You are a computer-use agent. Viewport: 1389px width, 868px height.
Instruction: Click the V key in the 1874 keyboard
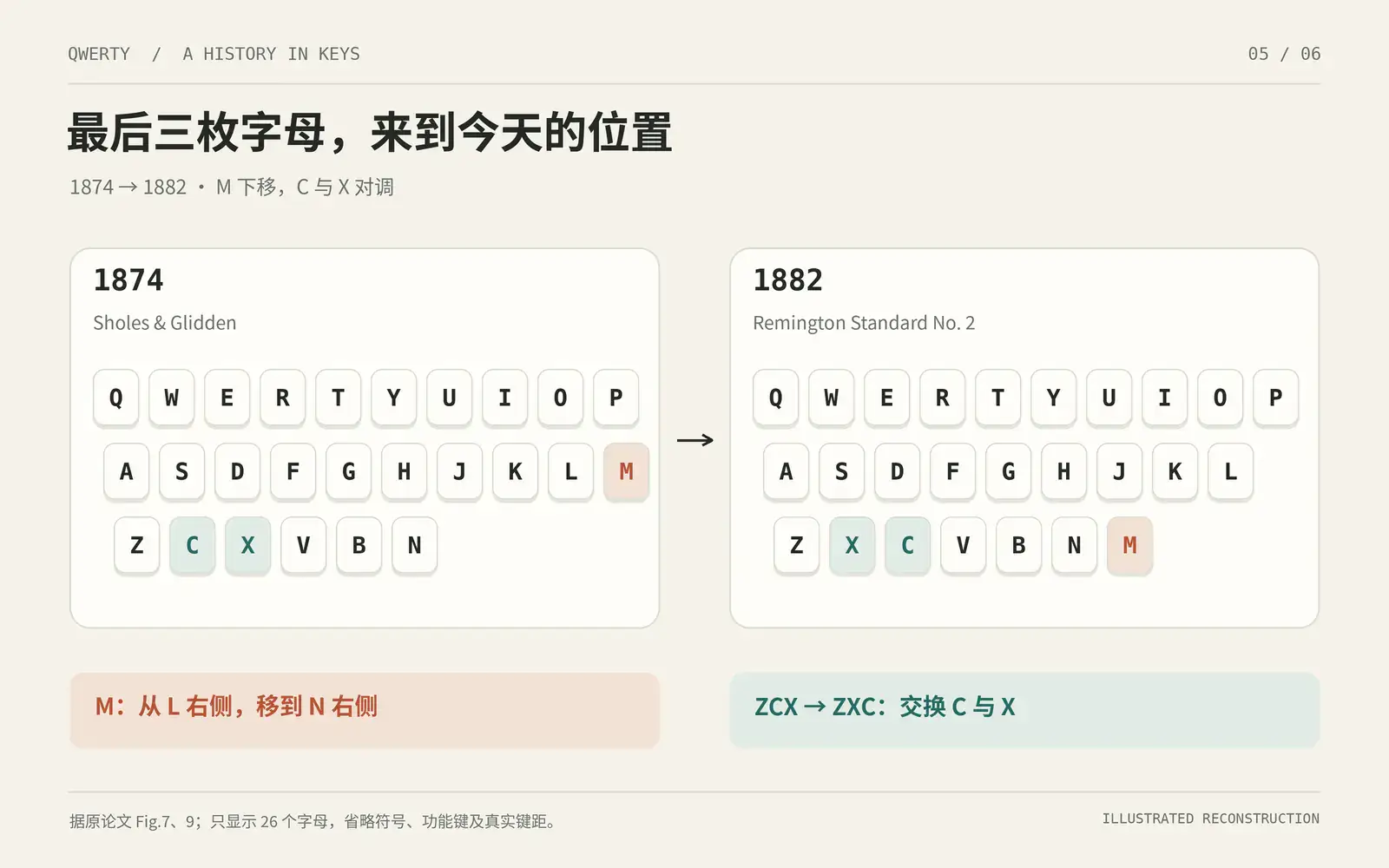click(x=303, y=545)
